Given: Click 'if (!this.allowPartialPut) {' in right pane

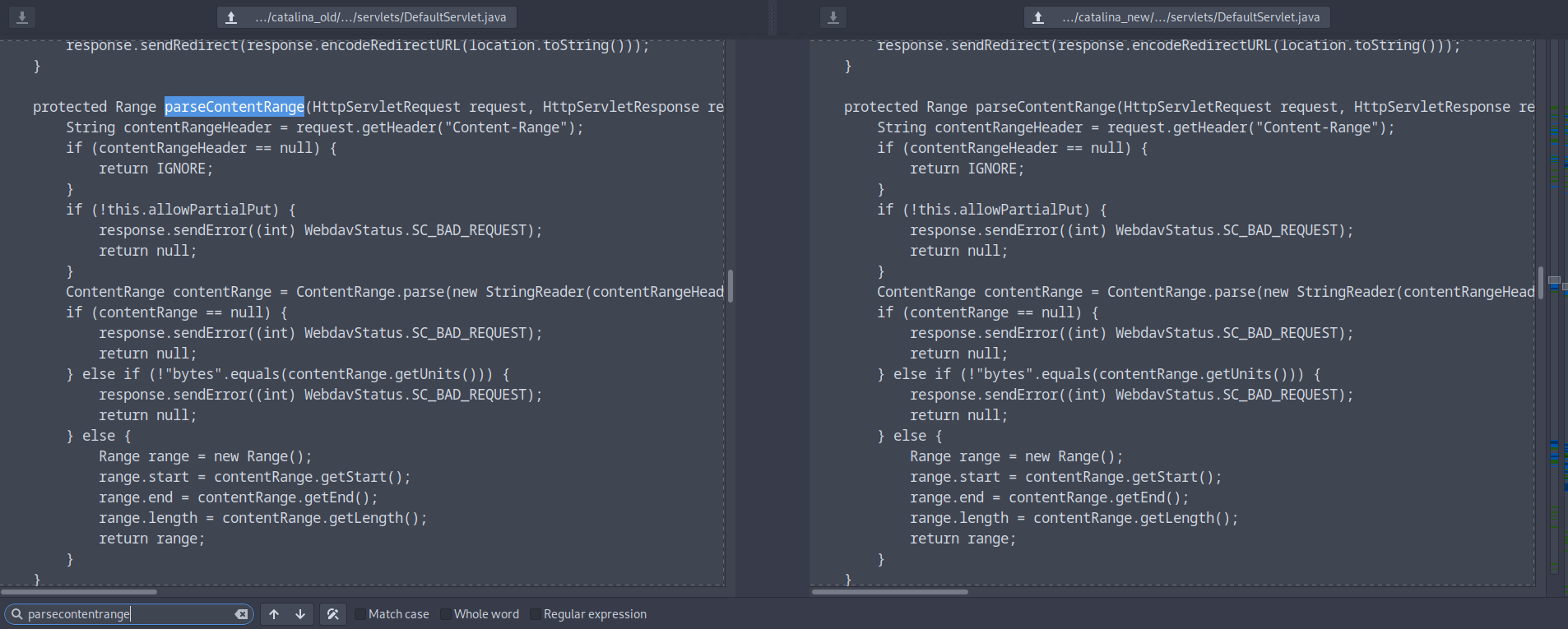Looking at the screenshot, I should click(x=992, y=210).
